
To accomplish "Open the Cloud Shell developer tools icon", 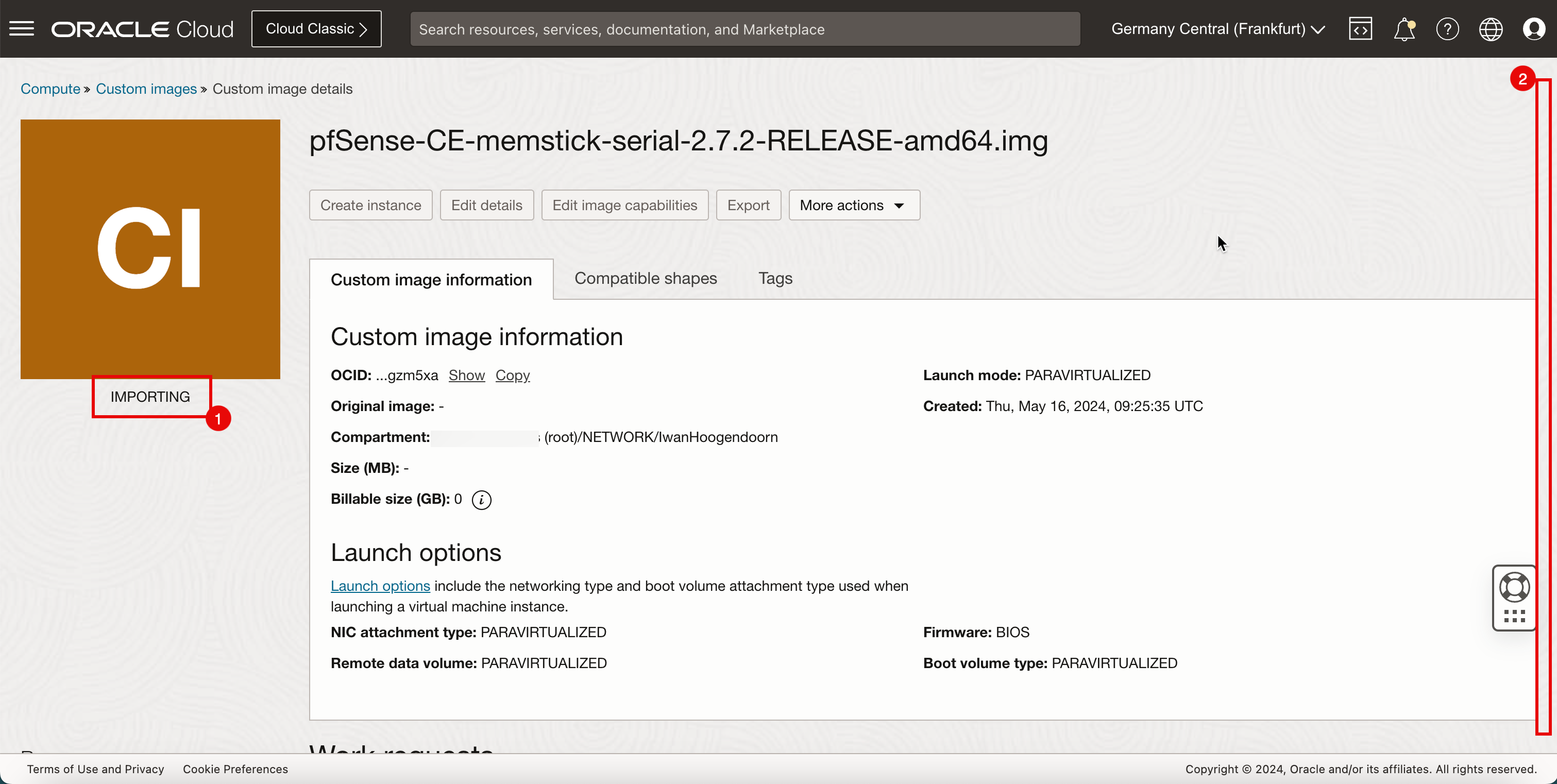I will tap(1360, 29).
